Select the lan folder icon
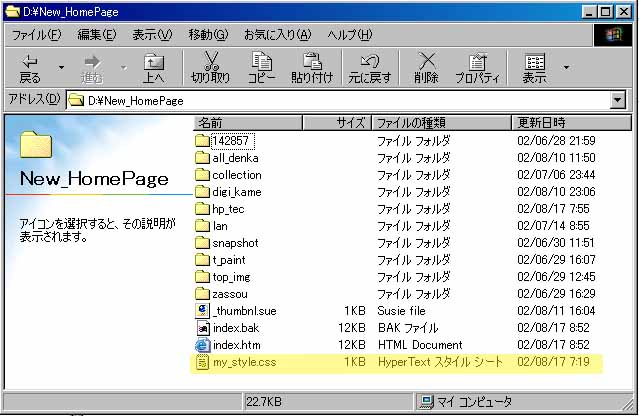The image size is (639, 416). pyautogui.click(x=202, y=226)
